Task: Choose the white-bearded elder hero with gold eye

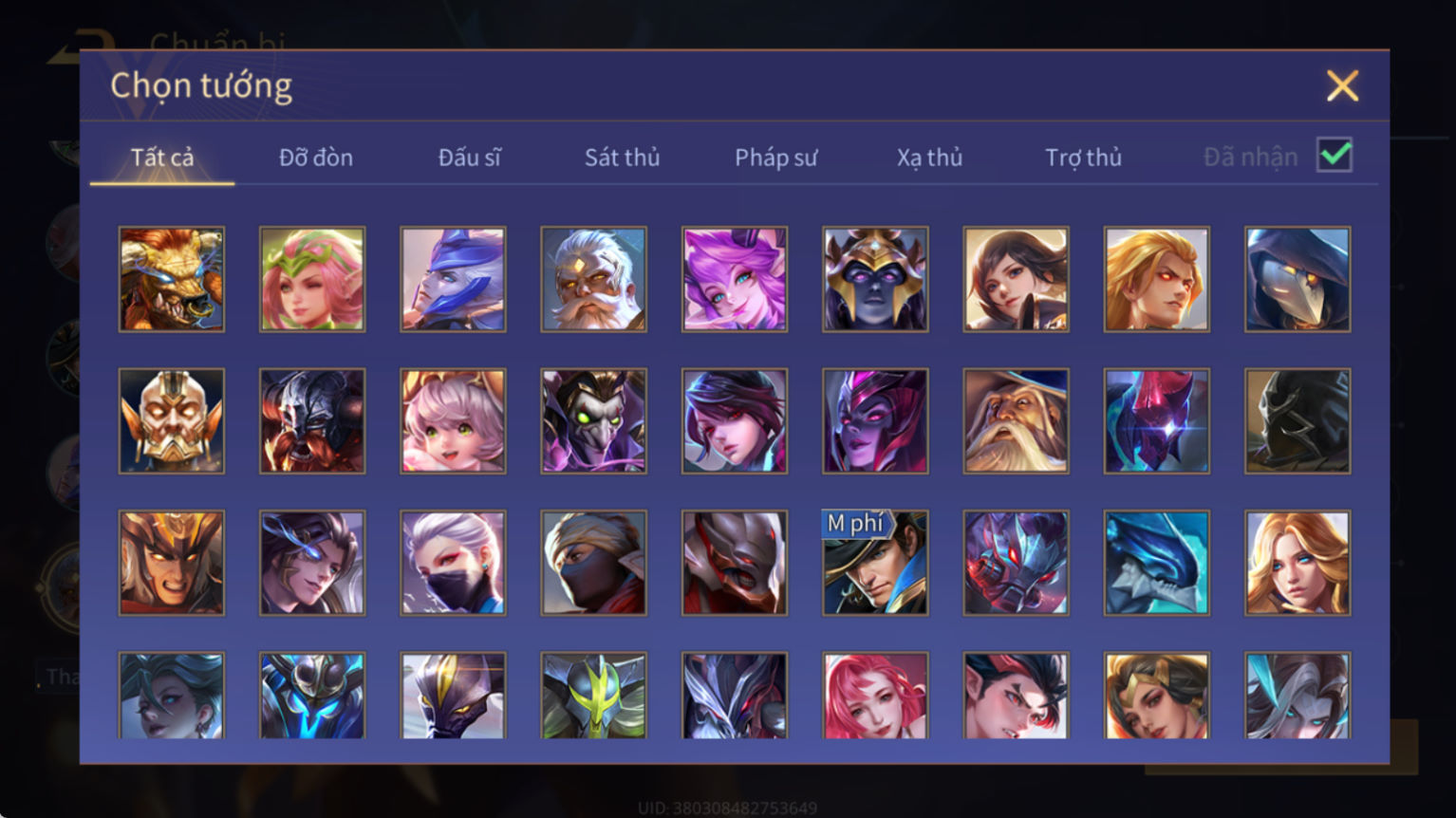Action: 593,279
